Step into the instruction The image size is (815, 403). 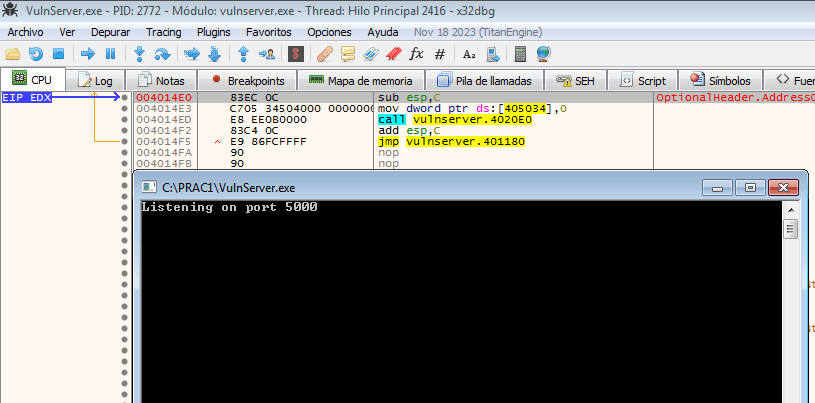pyautogui.click(x=139, y=54)
